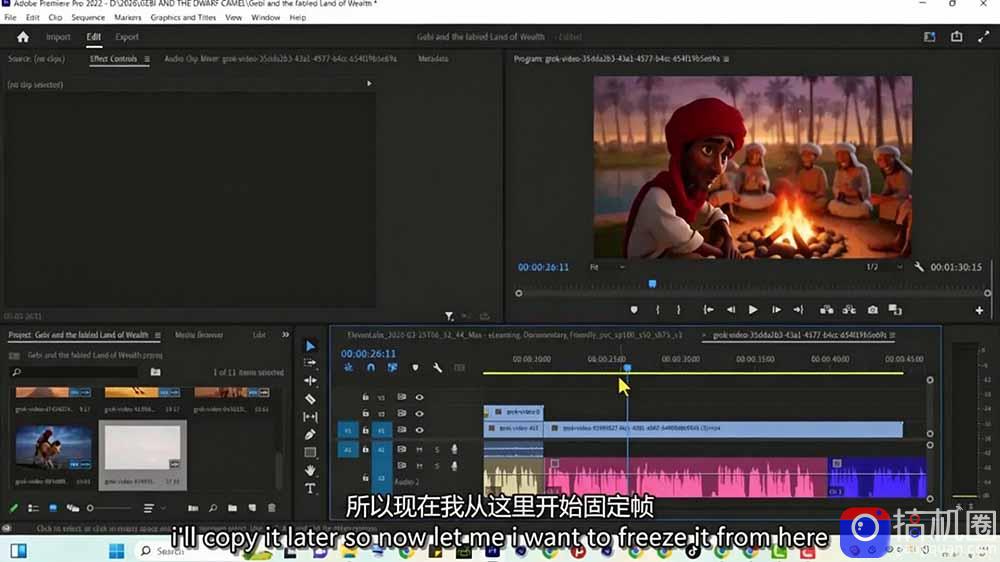The height and width of the screenshot is (562, 1000).
Task: Select the Pen tool
Action: coord(310,434)
